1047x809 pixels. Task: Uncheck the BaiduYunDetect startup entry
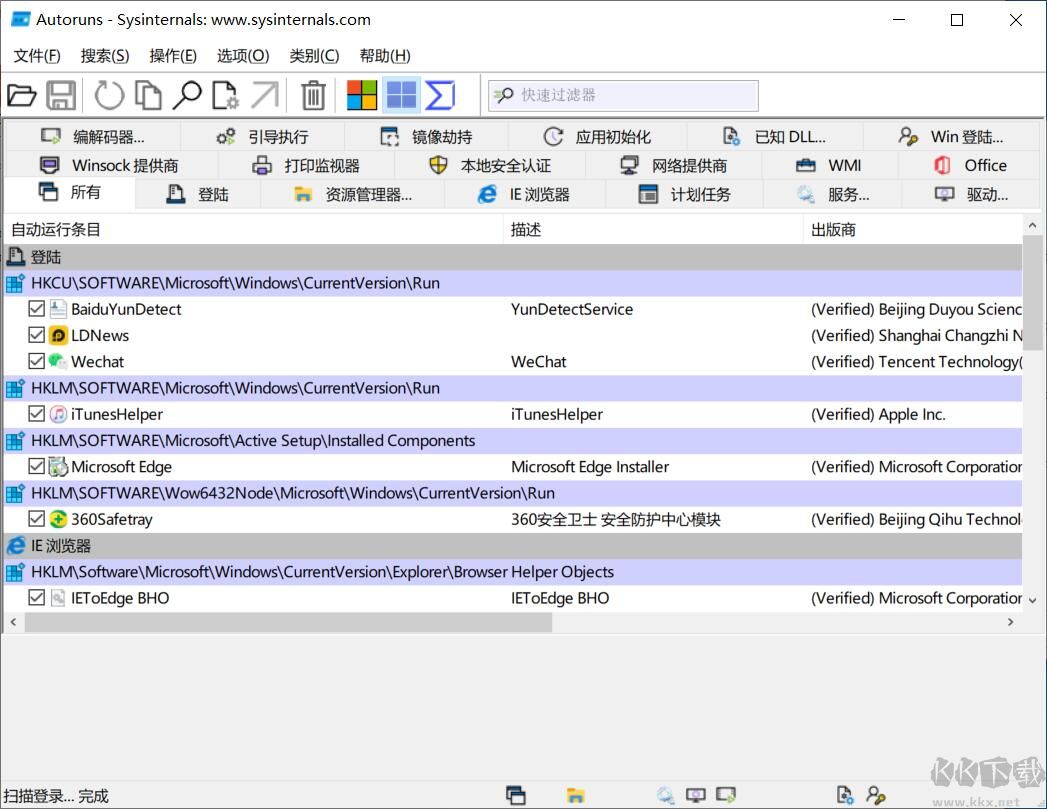pos(37,309)
